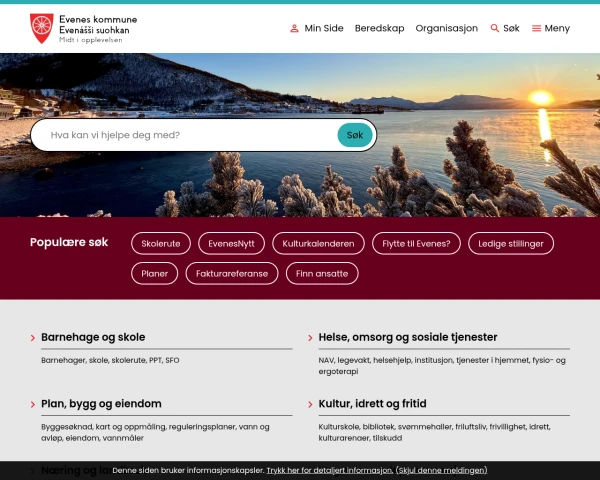The image size is (600, 480).
Task: Click the hamburger icon beside Meny
Action: [x=536, y=28]
